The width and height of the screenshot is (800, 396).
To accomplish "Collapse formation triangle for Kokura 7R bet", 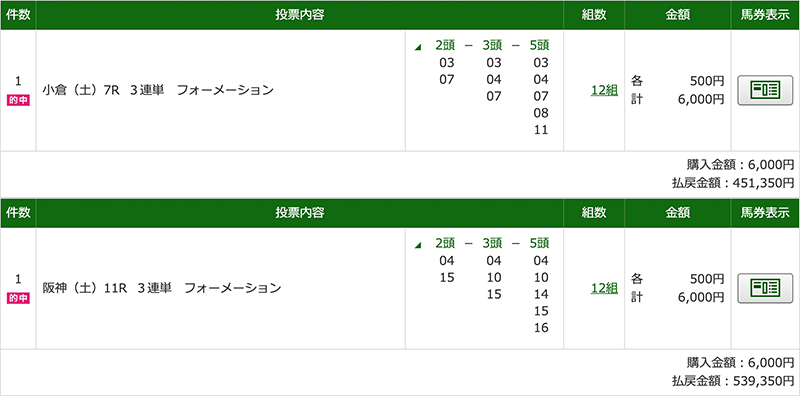I will click(418, 47).
